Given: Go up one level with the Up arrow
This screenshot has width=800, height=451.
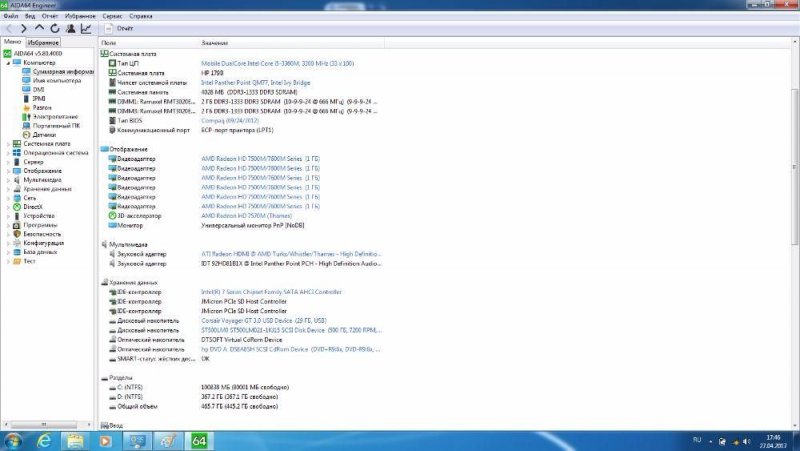Looking at the screenshot, I should [x=39, y=29].
